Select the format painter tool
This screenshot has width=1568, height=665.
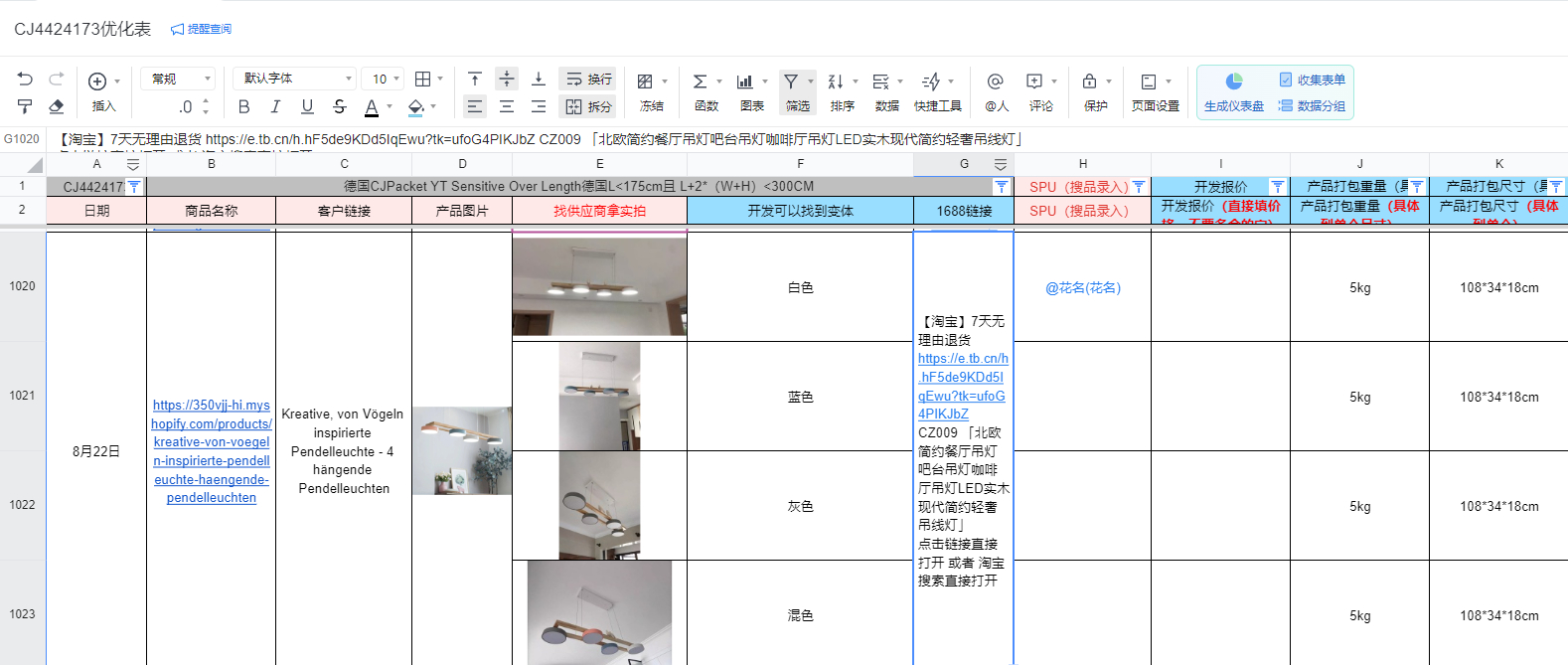click(x=25, y=106)
